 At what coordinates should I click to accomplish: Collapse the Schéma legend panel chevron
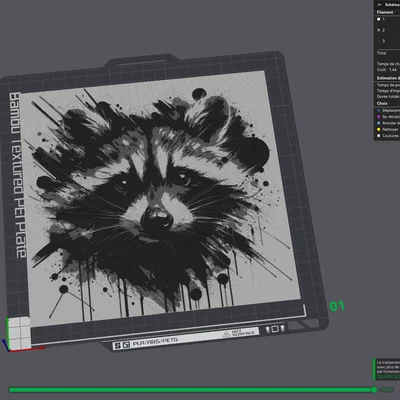[379, 5]
